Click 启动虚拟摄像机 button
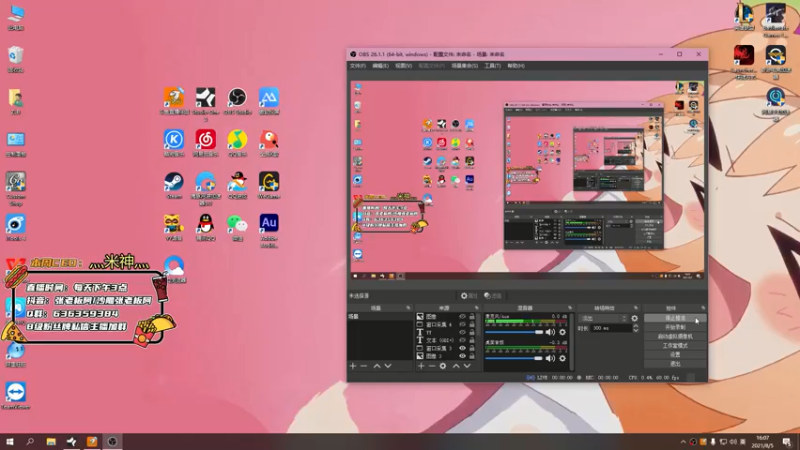Viewport: 800px width, 450px height. coord(675,336)
